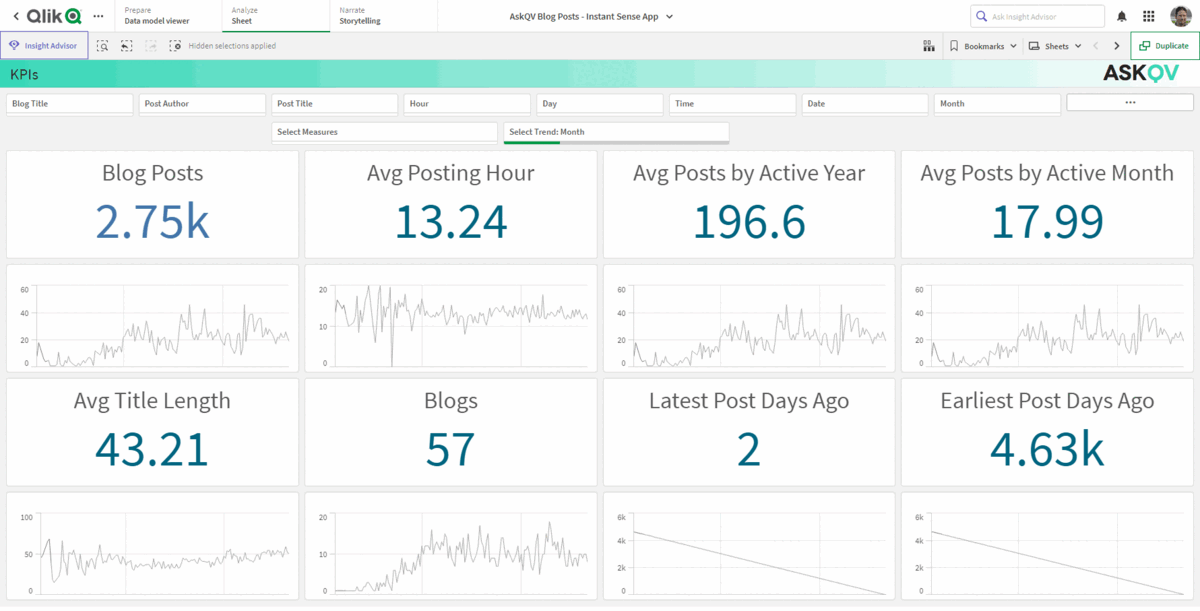The width and height of the screenshot is (1200, 611).
Task: Click the user profile avatar
Action: 1180,16
